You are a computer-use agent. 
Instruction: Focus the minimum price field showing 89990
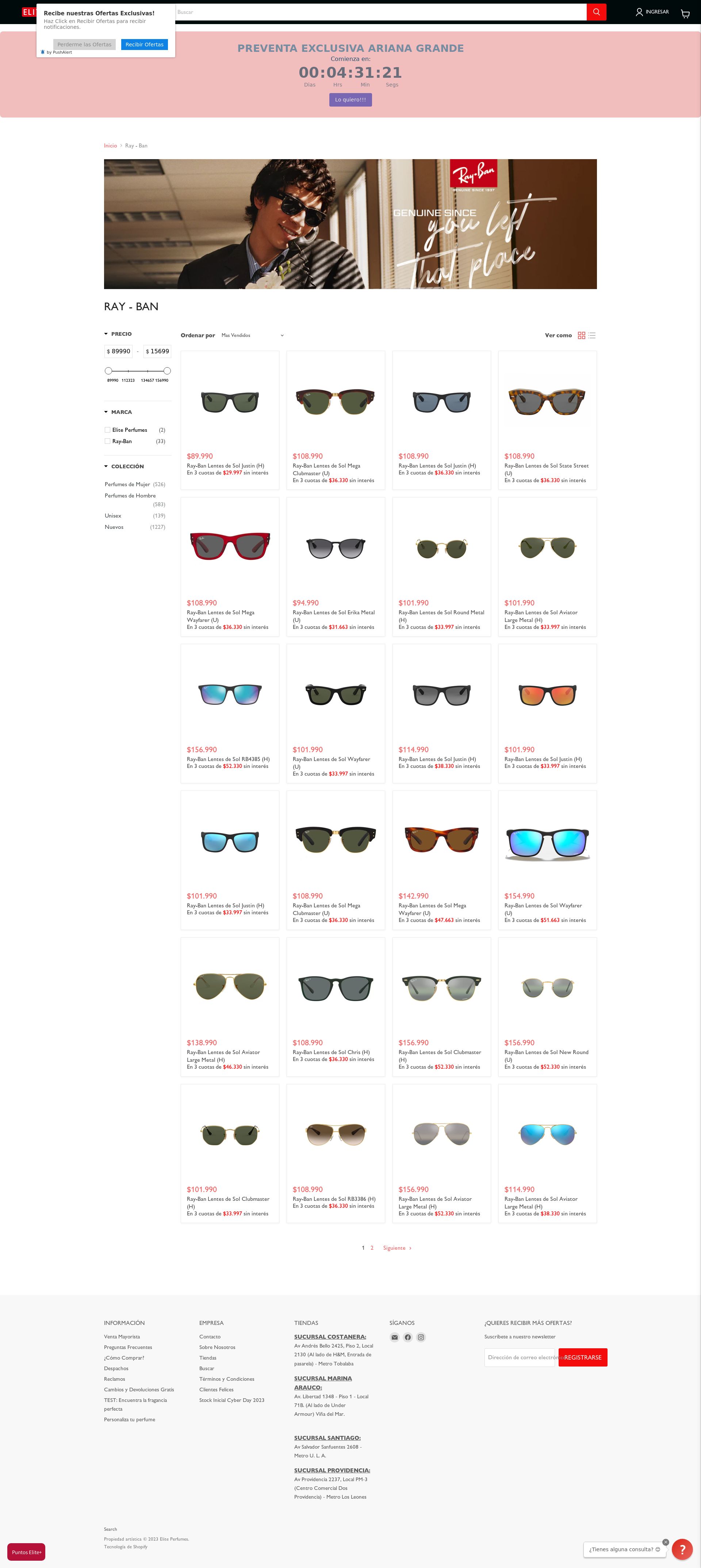point(119,351)
